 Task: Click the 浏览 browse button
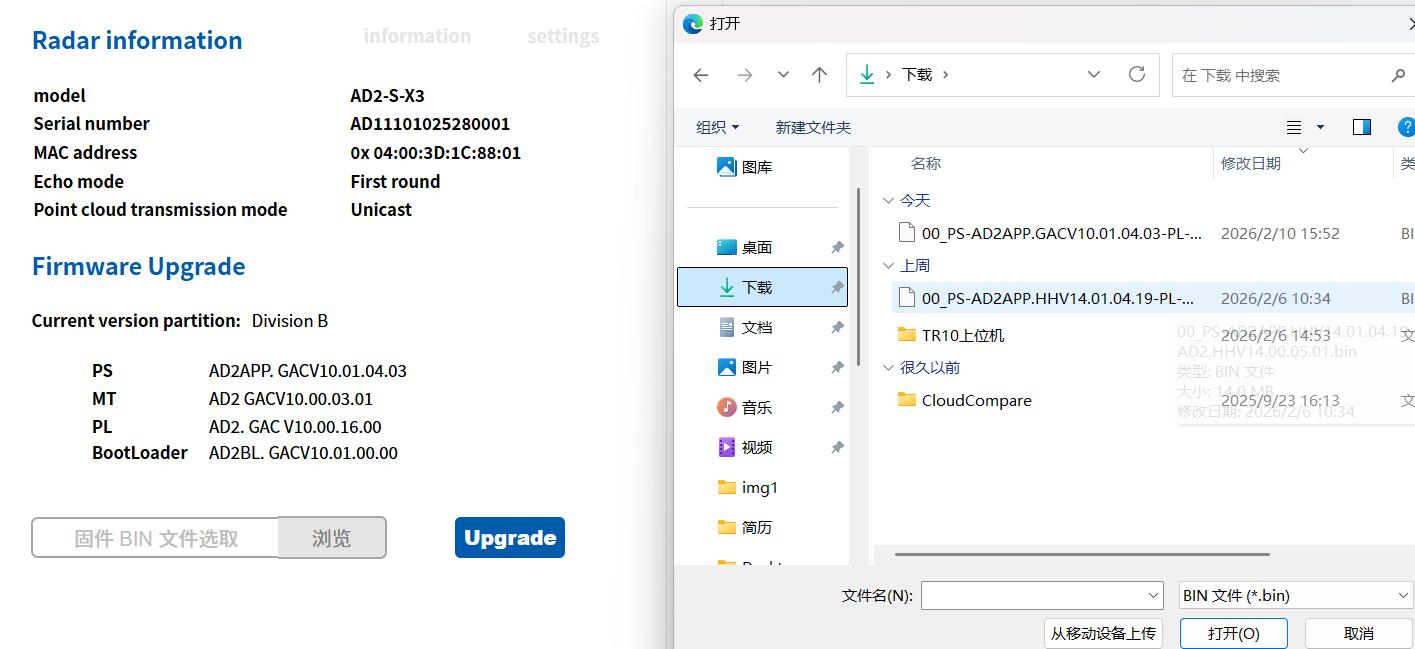[332, 538]
